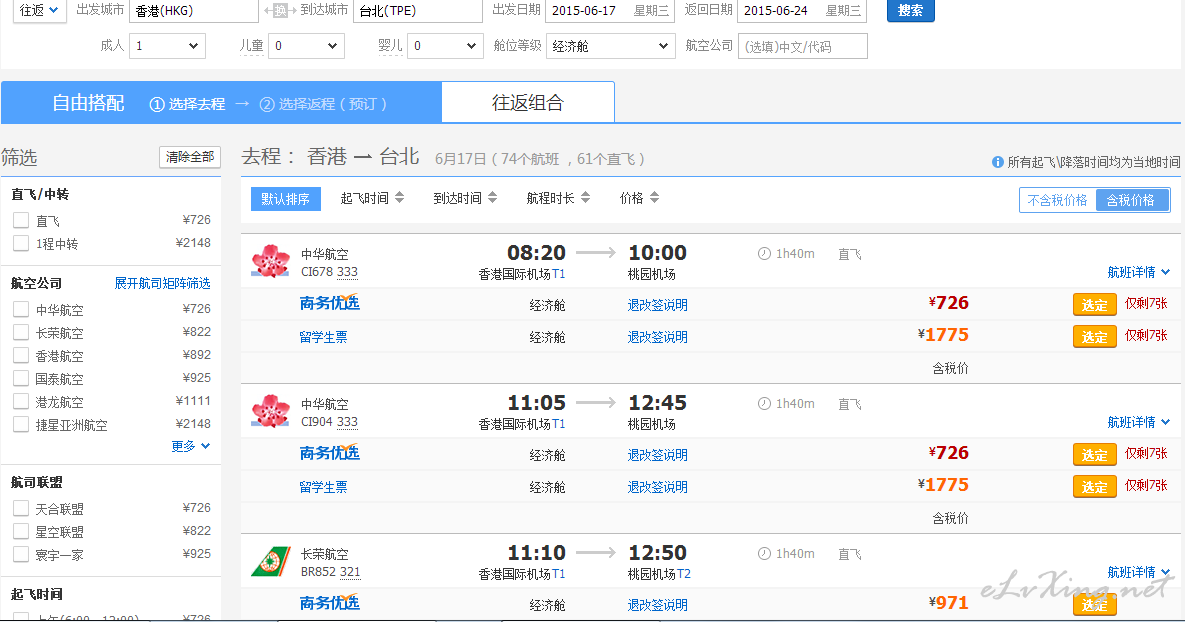
Task: Expand 航班详情 for flight BR852
Action: pyautogui.click(x=1138, y=572)
